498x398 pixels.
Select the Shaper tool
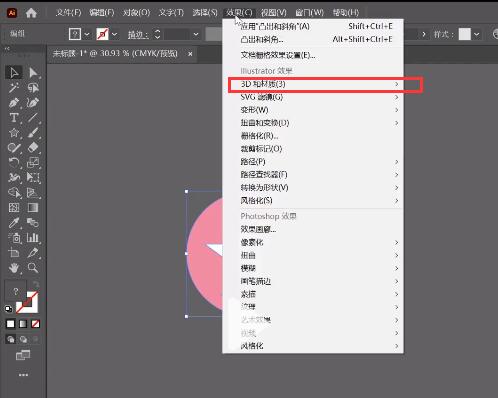14,148
